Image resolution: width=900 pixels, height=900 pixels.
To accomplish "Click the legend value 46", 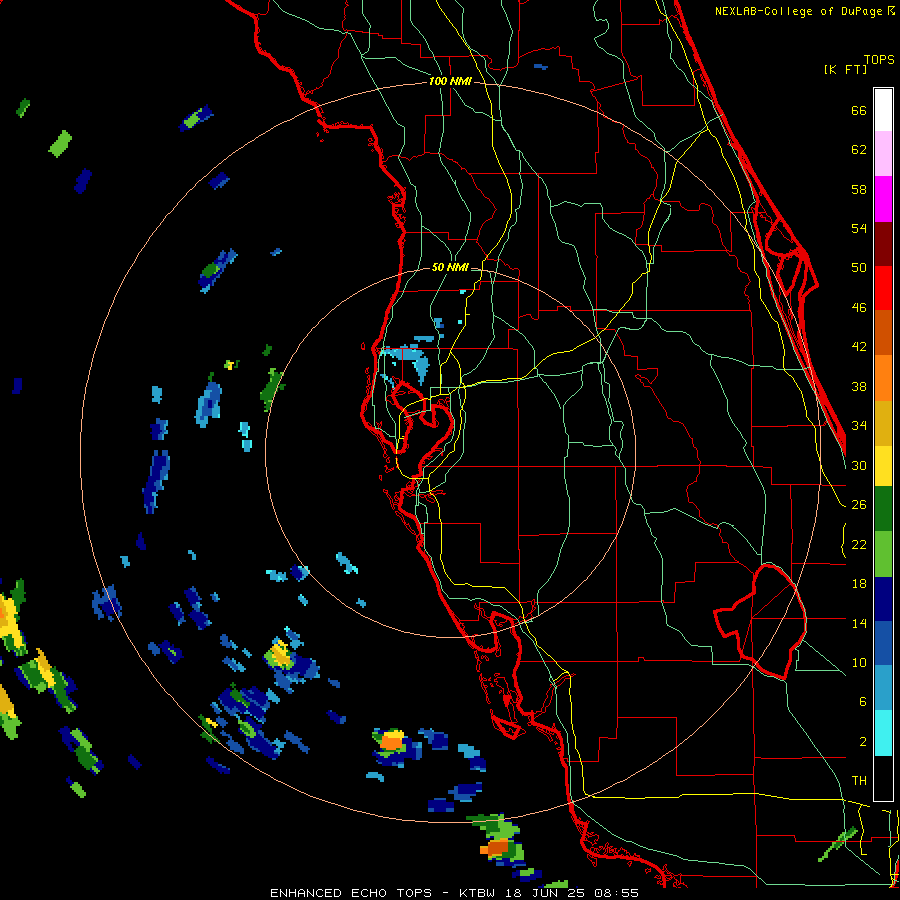I will coord(859,308).
